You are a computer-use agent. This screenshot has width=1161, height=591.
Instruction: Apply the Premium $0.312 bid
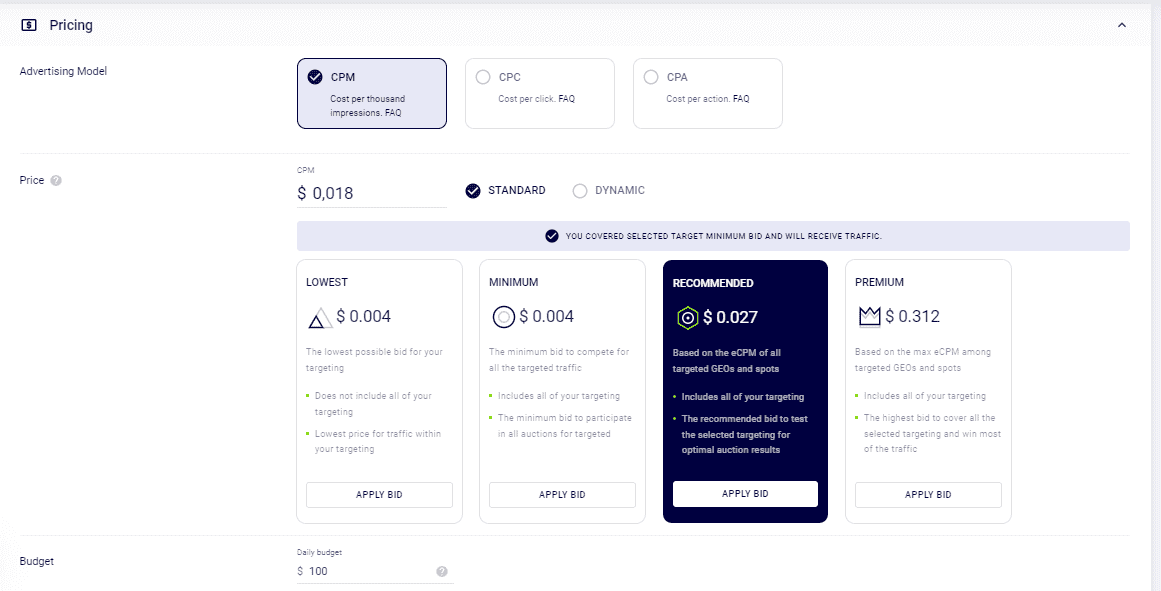(x=928, y=495)
